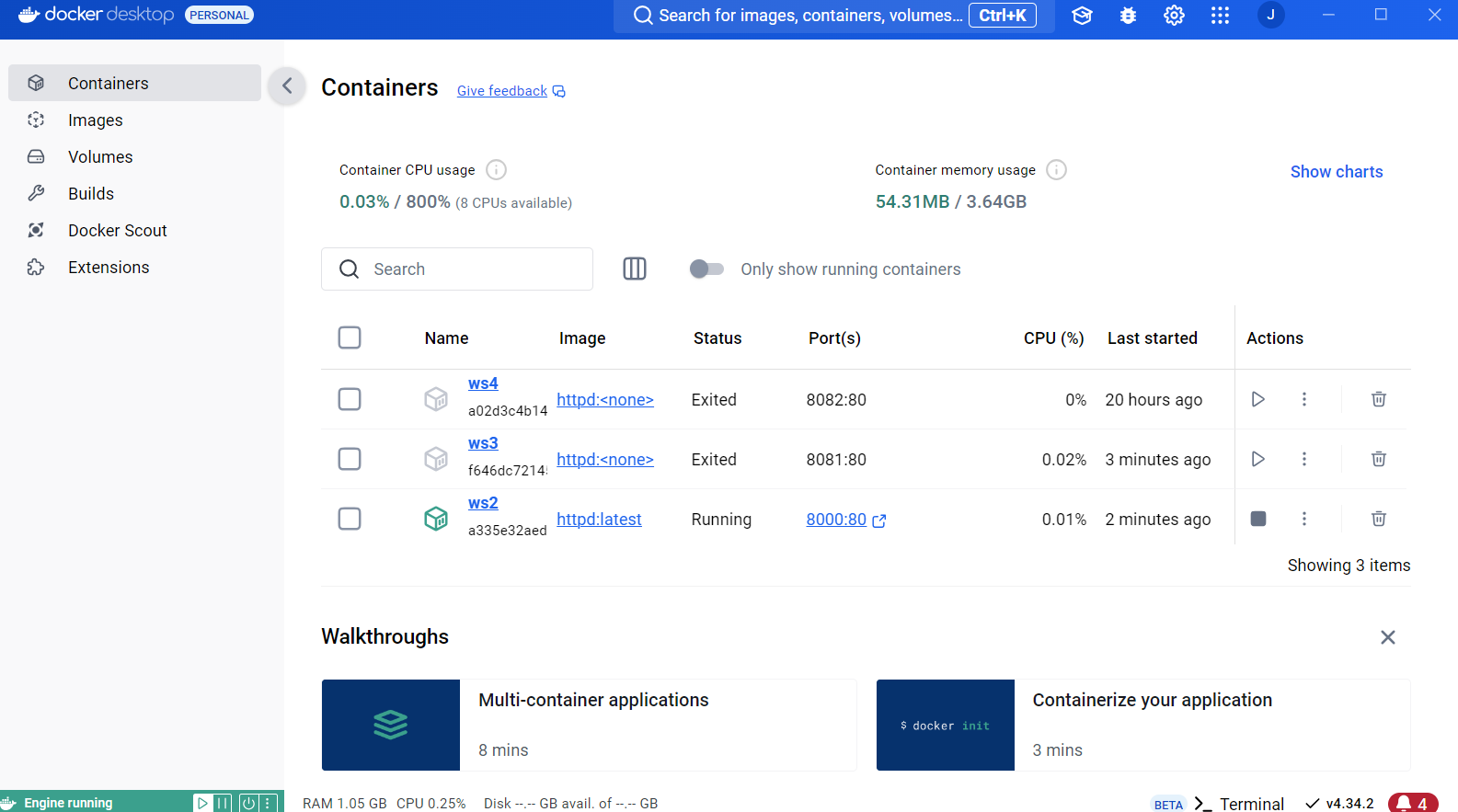
Task: Resume the Docker engine from status bar
Action: pos(202,803)
